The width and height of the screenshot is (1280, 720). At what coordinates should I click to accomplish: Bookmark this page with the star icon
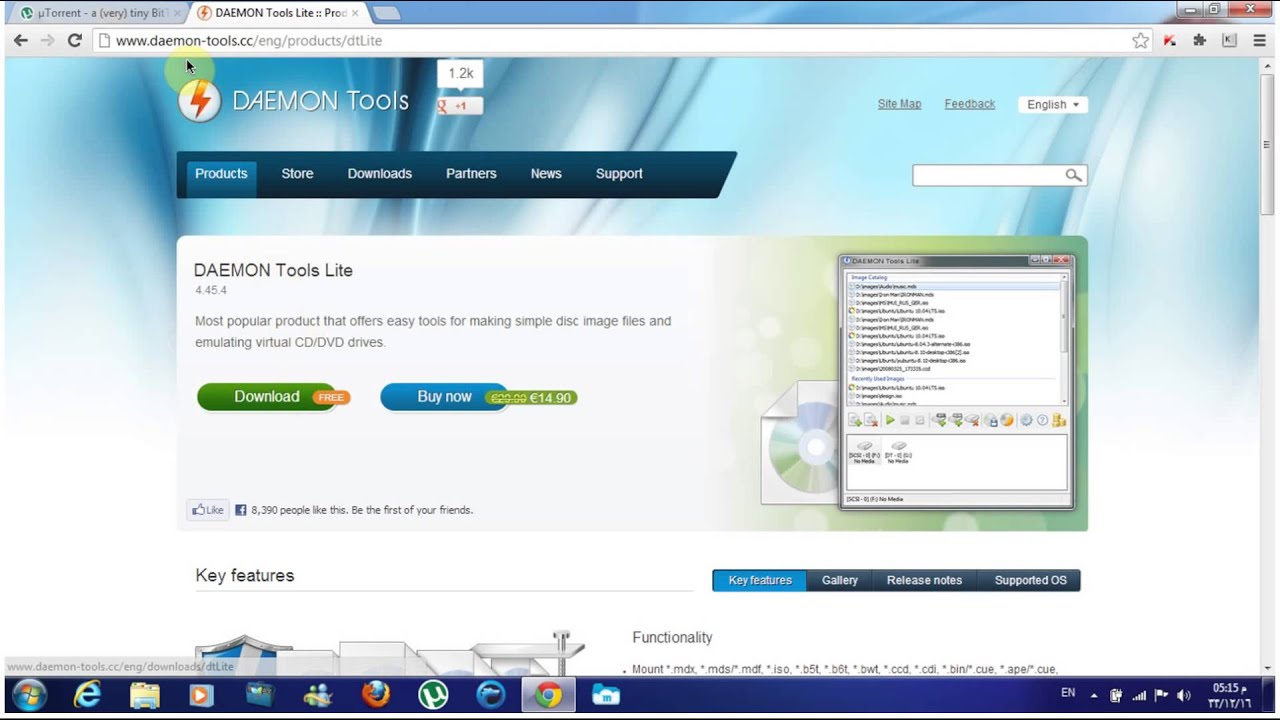[1140, 40]
